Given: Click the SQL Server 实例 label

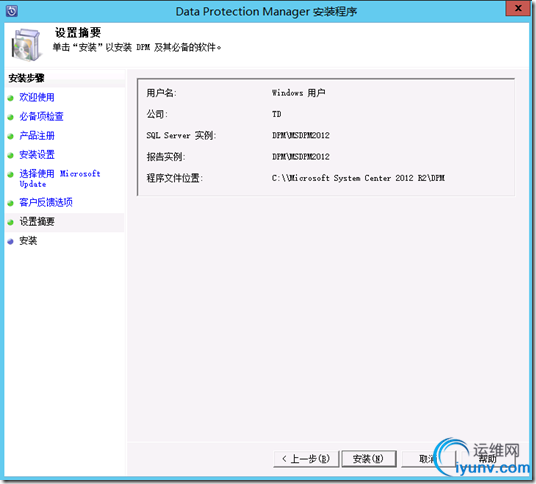Looking at the screenshot, I should (x=181, y=136).
